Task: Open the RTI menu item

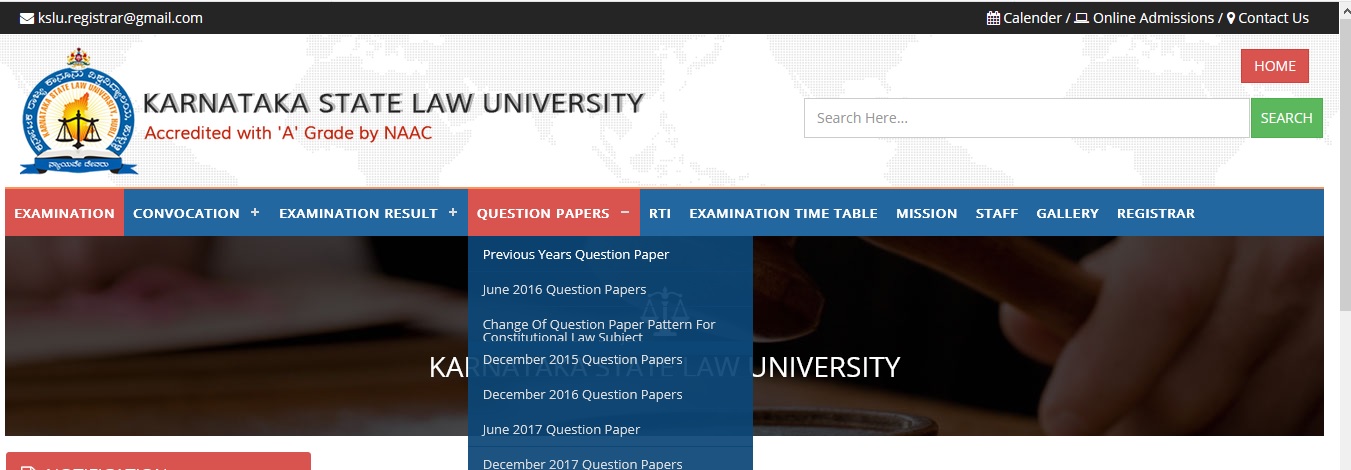Action: coord(660,213)
